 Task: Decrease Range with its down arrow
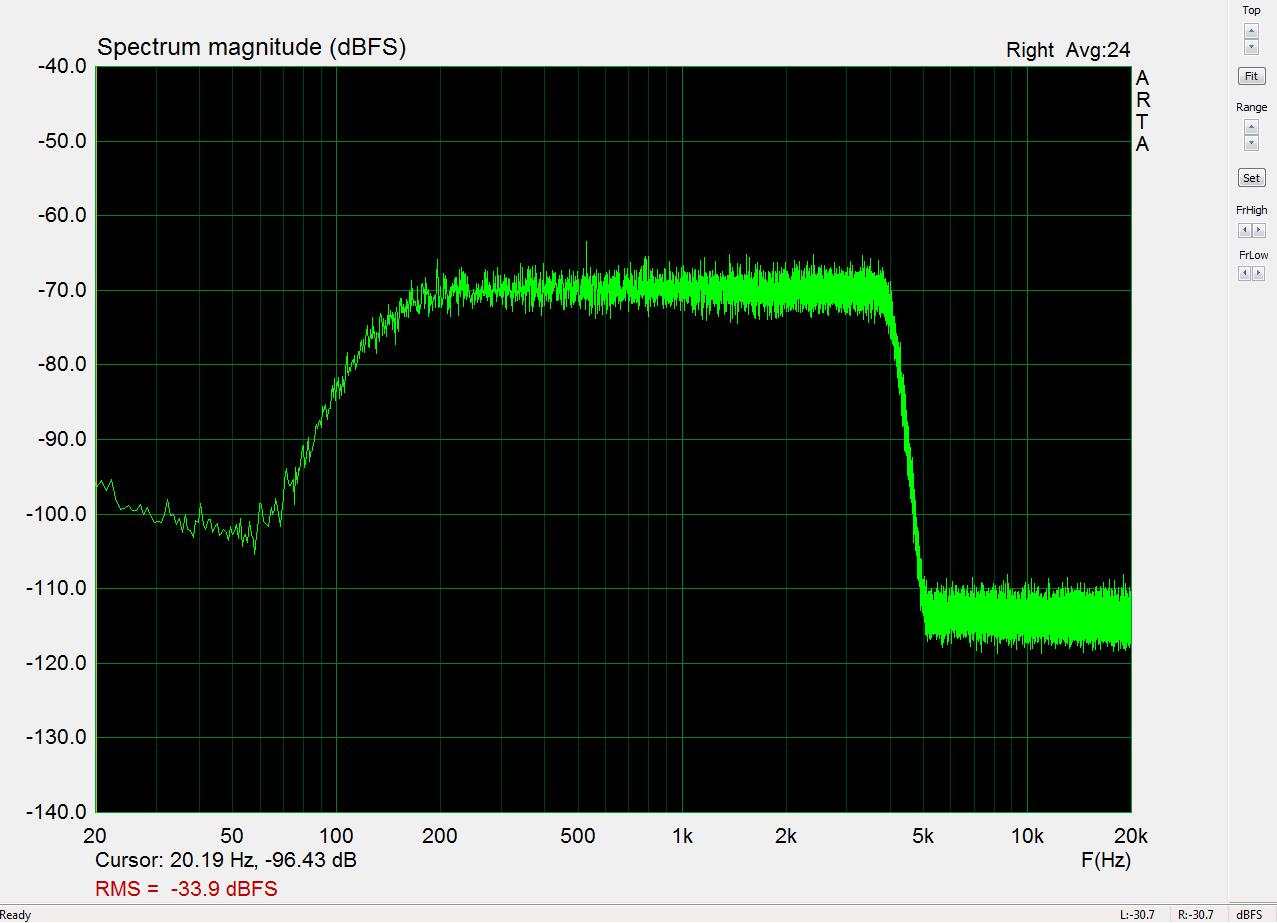pos(1251,143)
